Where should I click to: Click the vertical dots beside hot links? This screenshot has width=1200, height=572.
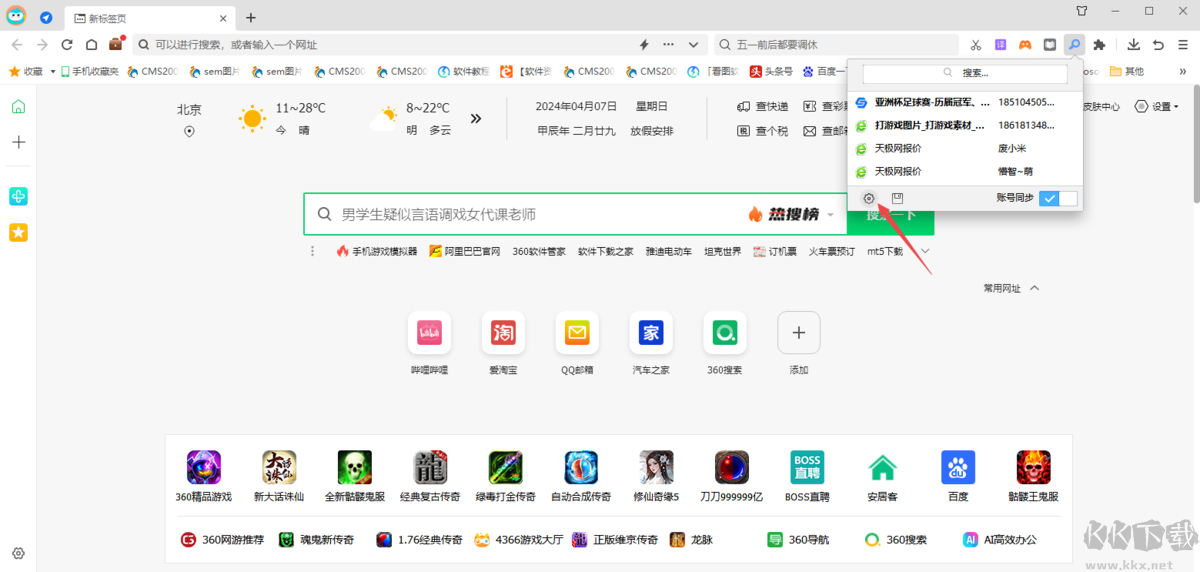[x=313, y=251]
